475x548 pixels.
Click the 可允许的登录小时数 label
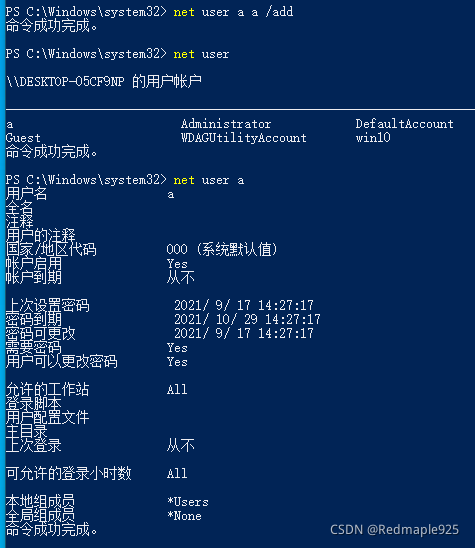[x=69, y=474]
